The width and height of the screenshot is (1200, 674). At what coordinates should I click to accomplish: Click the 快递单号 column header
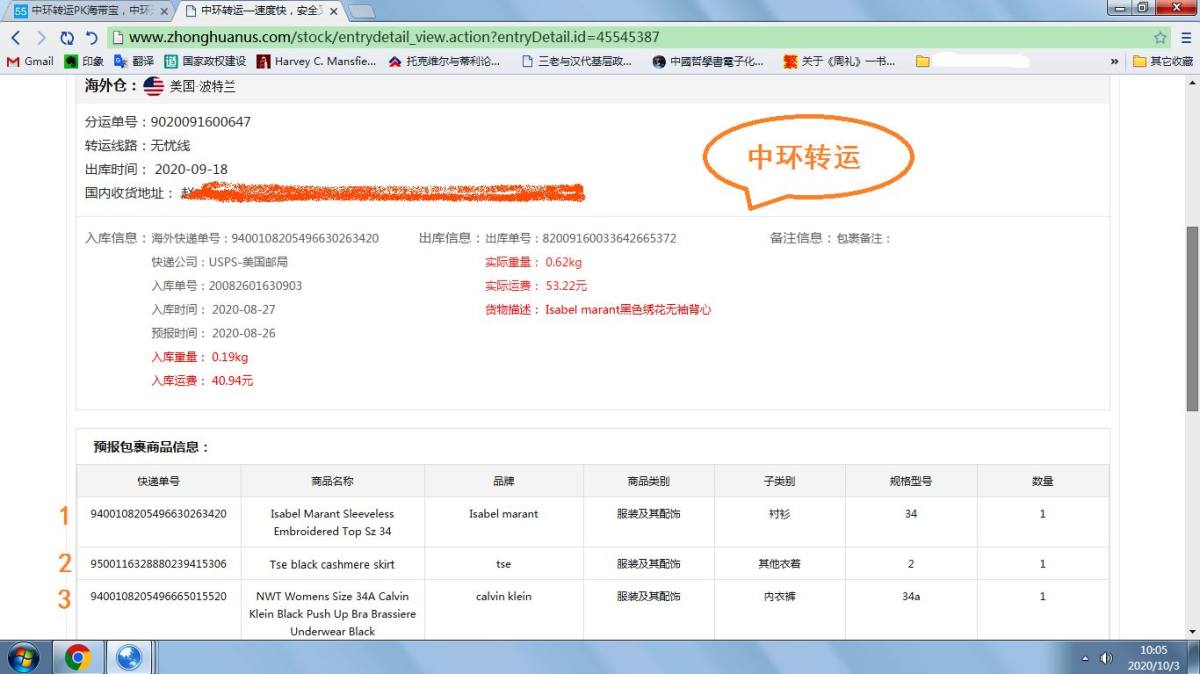(158, 481)
